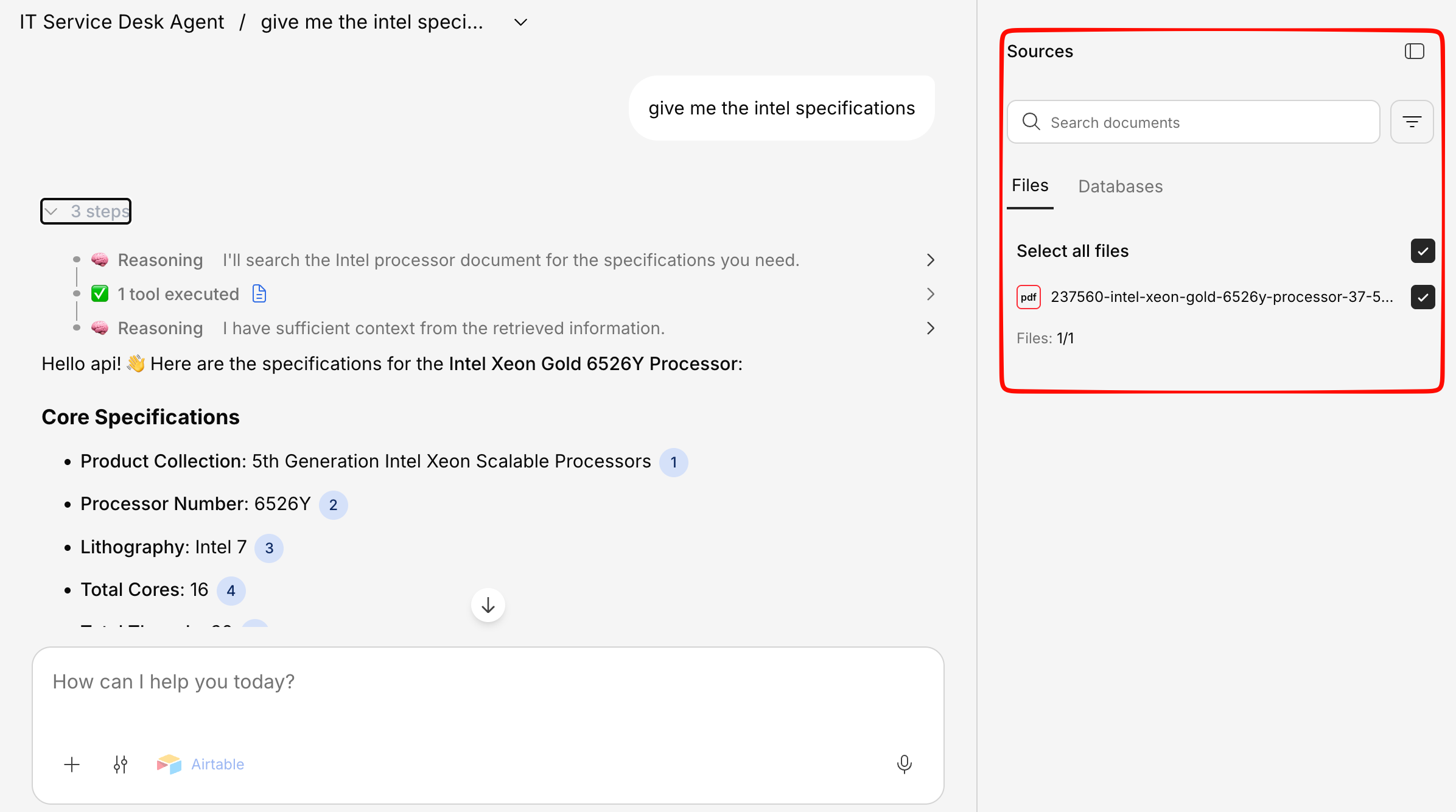
Task: Click the Airtable integration icon
Action: click(x=169, y=765)
